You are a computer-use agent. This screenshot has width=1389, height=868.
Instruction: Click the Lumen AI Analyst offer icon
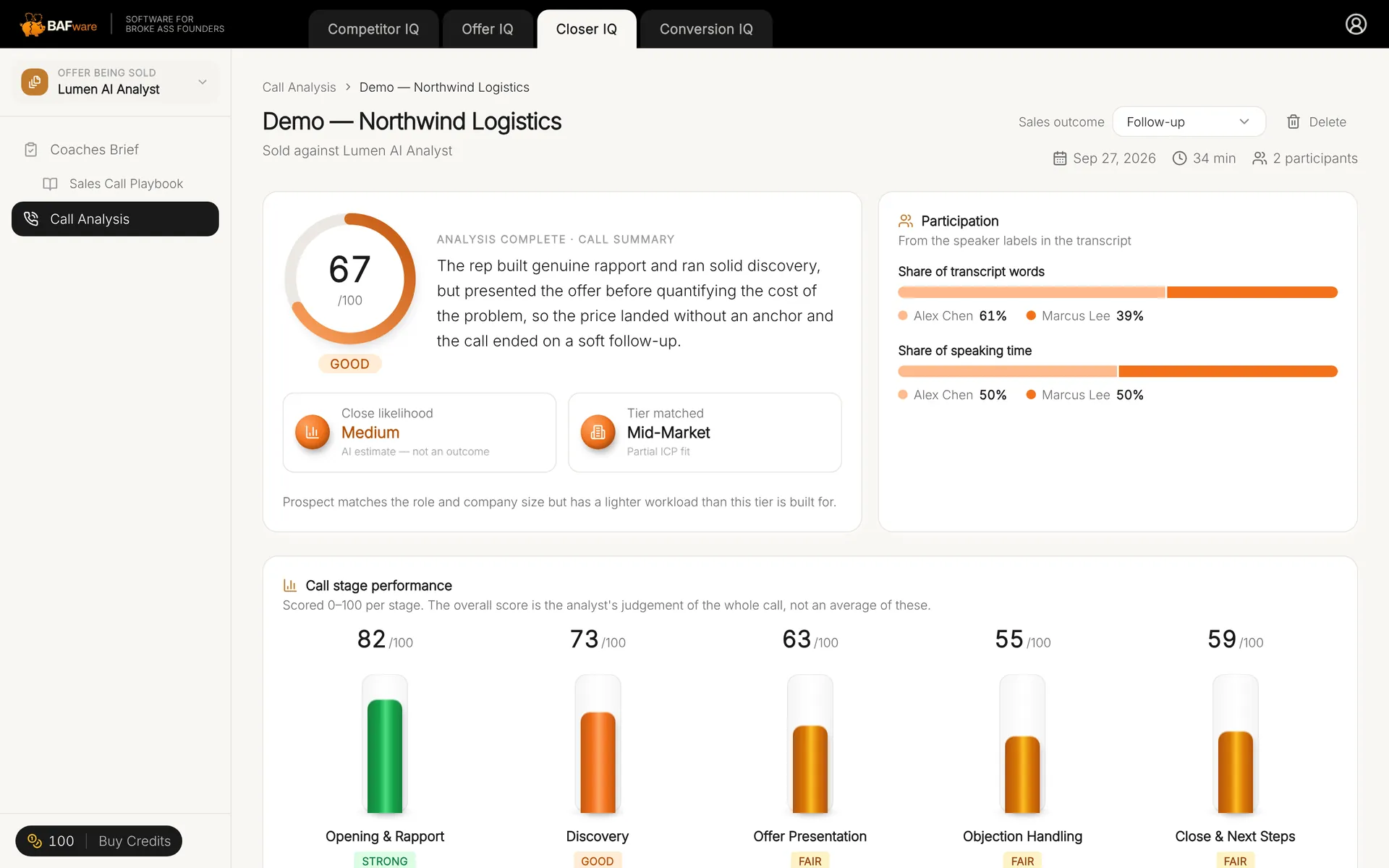pyautogui.click(x=35, y=82)
